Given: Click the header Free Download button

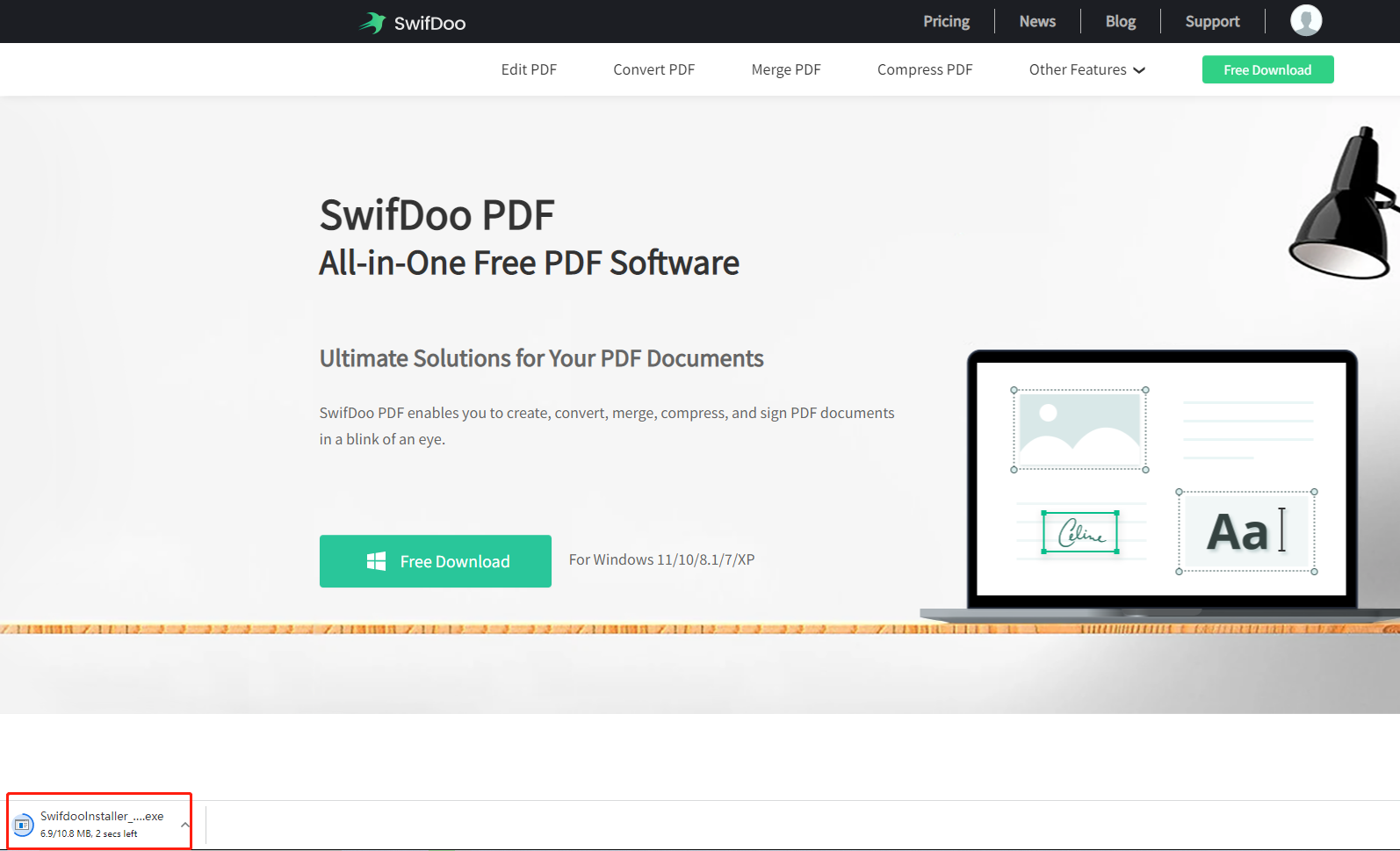Looking at the screenshot, I should pyautogui.click(x=1267, y=69).
